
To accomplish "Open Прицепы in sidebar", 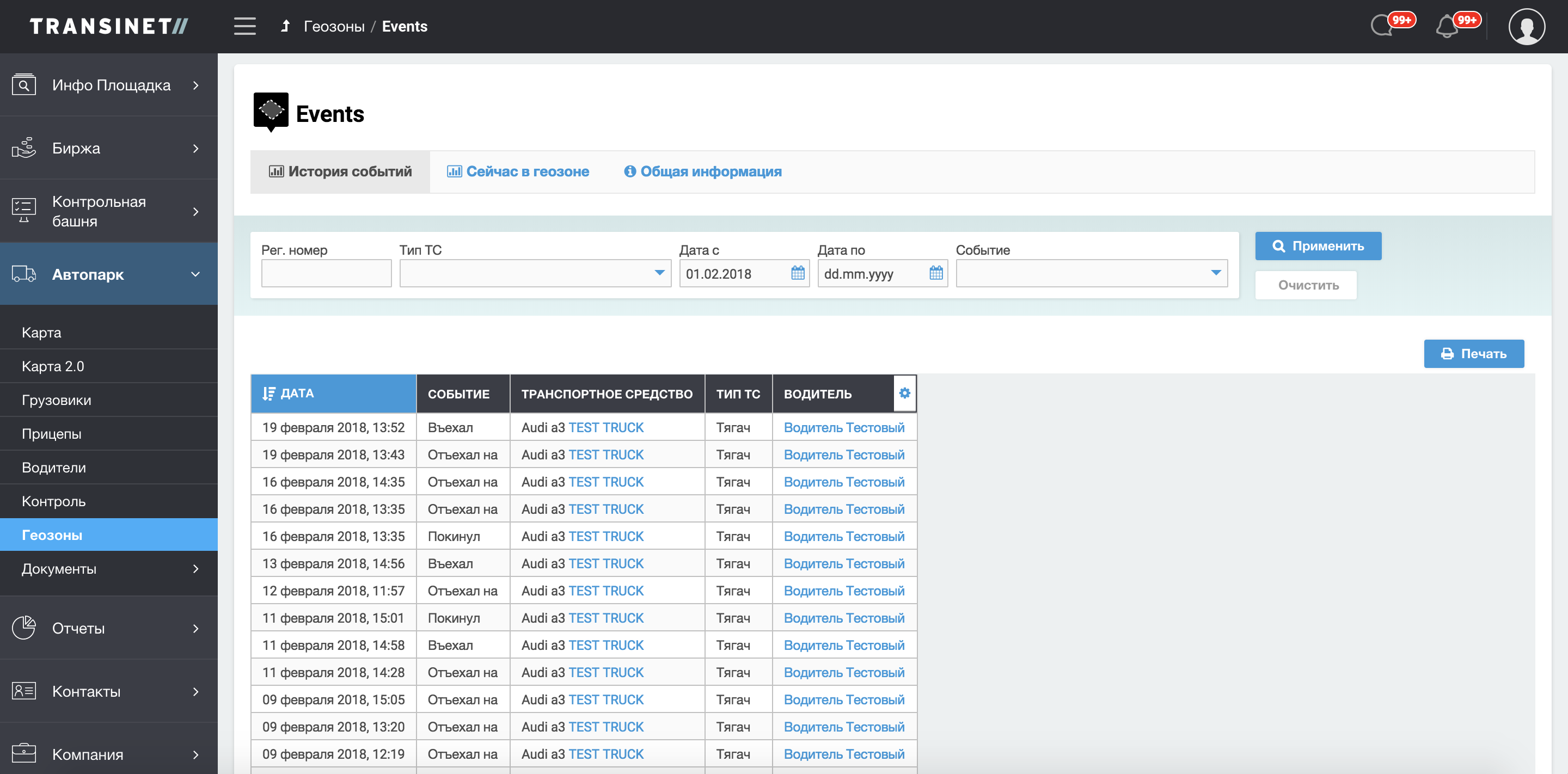I will 109,434.
